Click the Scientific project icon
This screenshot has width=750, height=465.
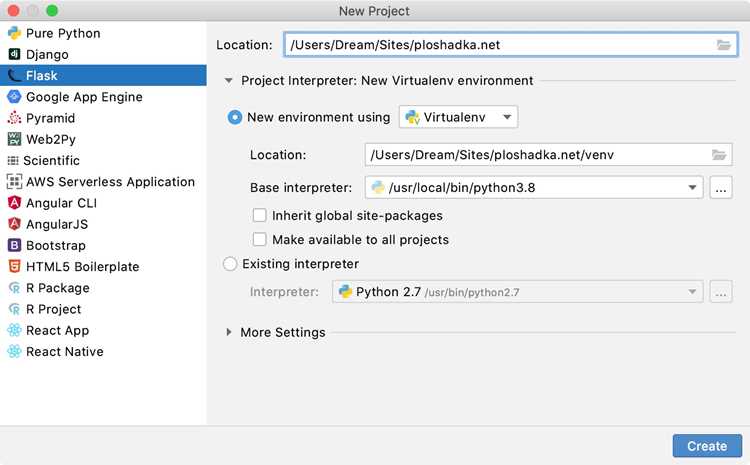coord(13,160)
